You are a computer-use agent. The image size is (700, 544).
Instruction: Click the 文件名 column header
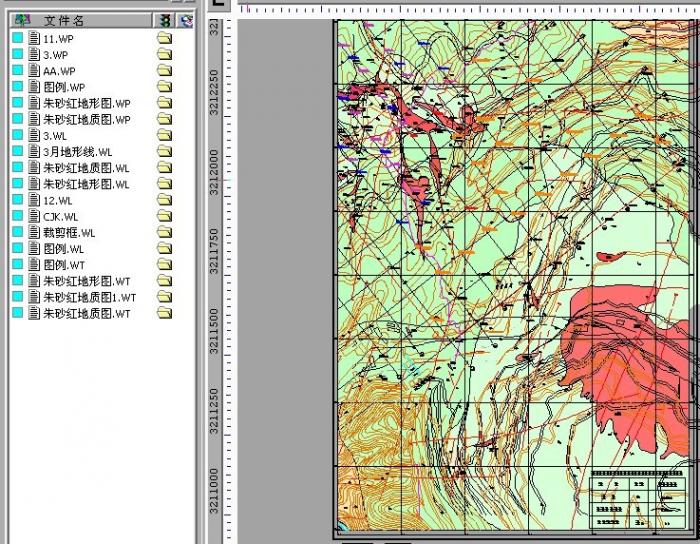(x=64, y=20)
